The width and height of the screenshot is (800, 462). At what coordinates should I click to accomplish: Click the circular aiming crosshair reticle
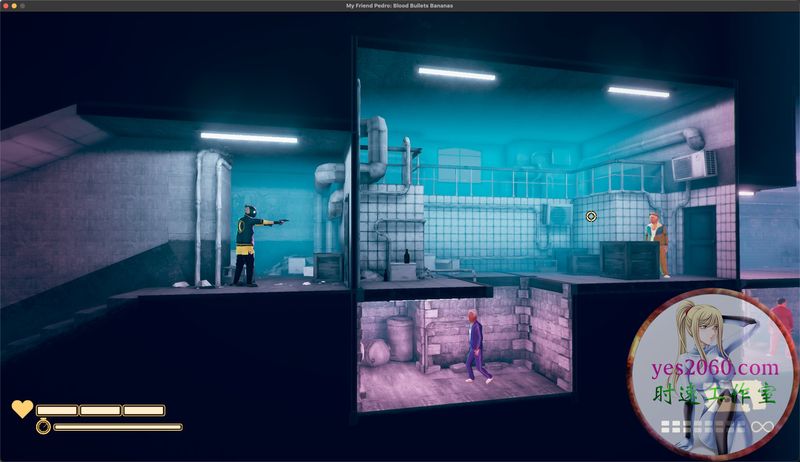click(591, 216)
